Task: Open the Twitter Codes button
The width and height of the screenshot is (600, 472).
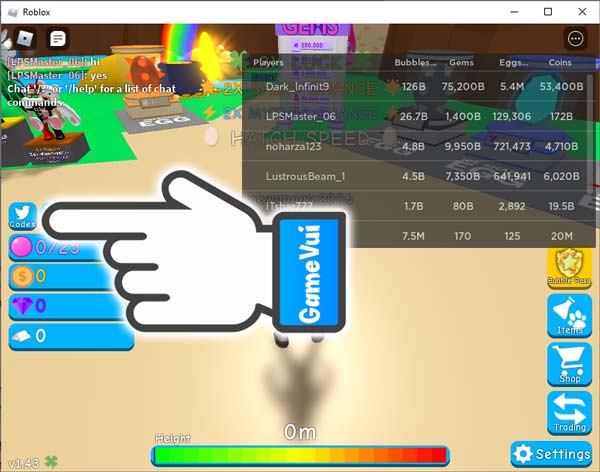Action: [x=22, y=217]
